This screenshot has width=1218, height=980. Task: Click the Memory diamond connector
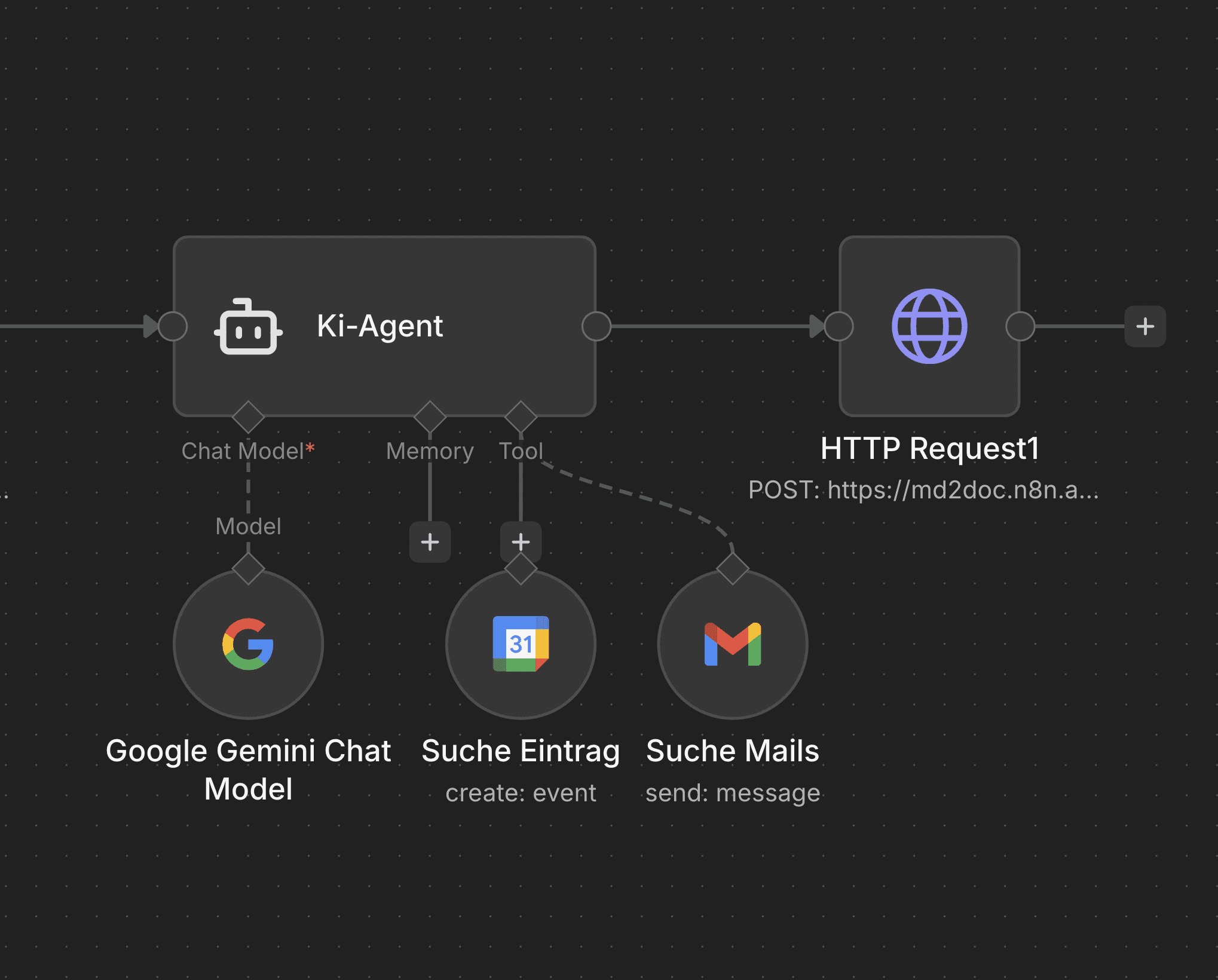click(430, 416)
